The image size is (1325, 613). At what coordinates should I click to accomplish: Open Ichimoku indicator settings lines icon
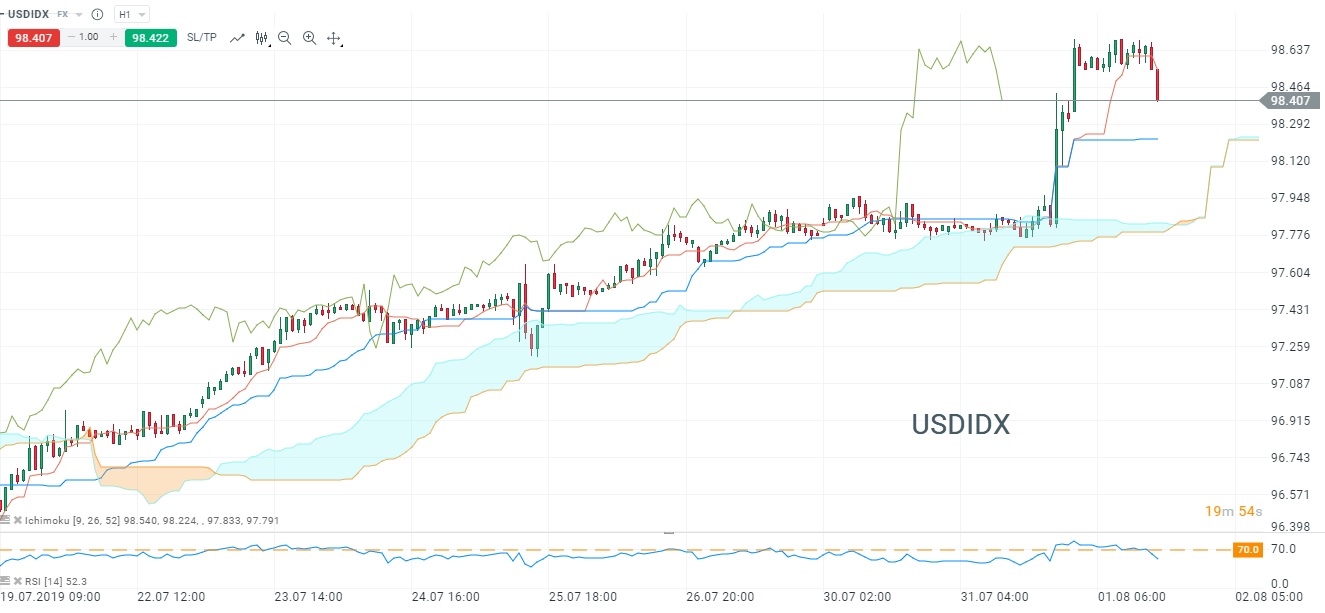click(x=6, y=520)
